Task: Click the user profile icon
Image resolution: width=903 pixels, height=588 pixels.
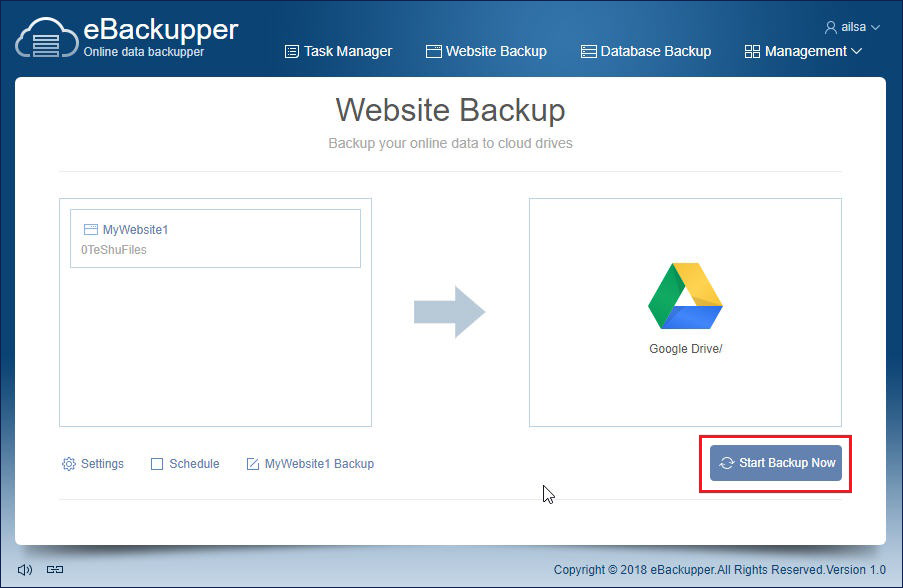Action: (830, 27)
